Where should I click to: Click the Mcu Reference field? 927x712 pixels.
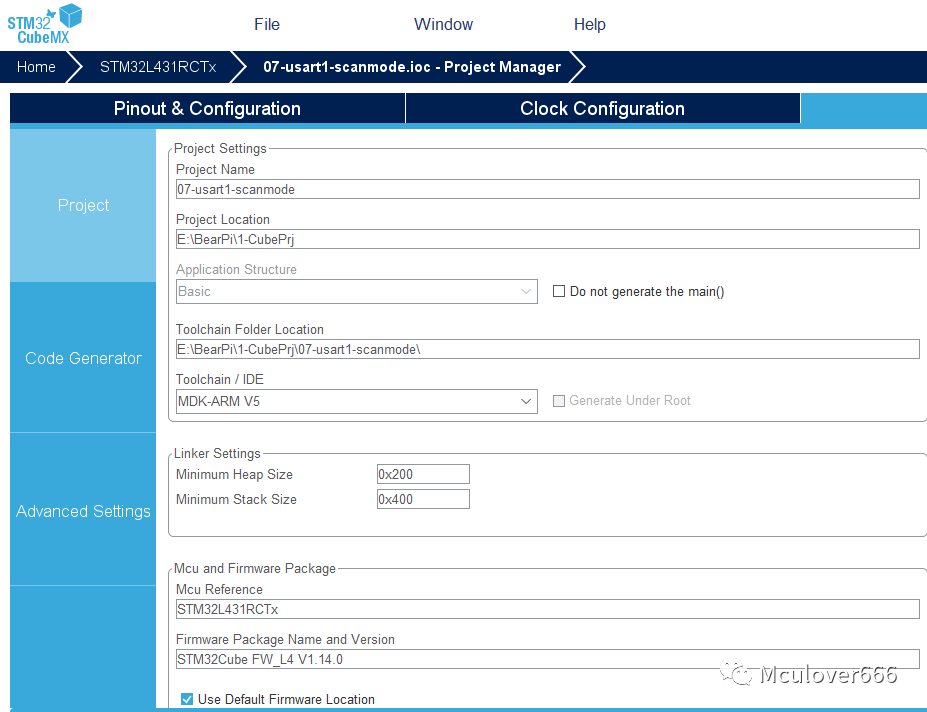tap(547, 609)
